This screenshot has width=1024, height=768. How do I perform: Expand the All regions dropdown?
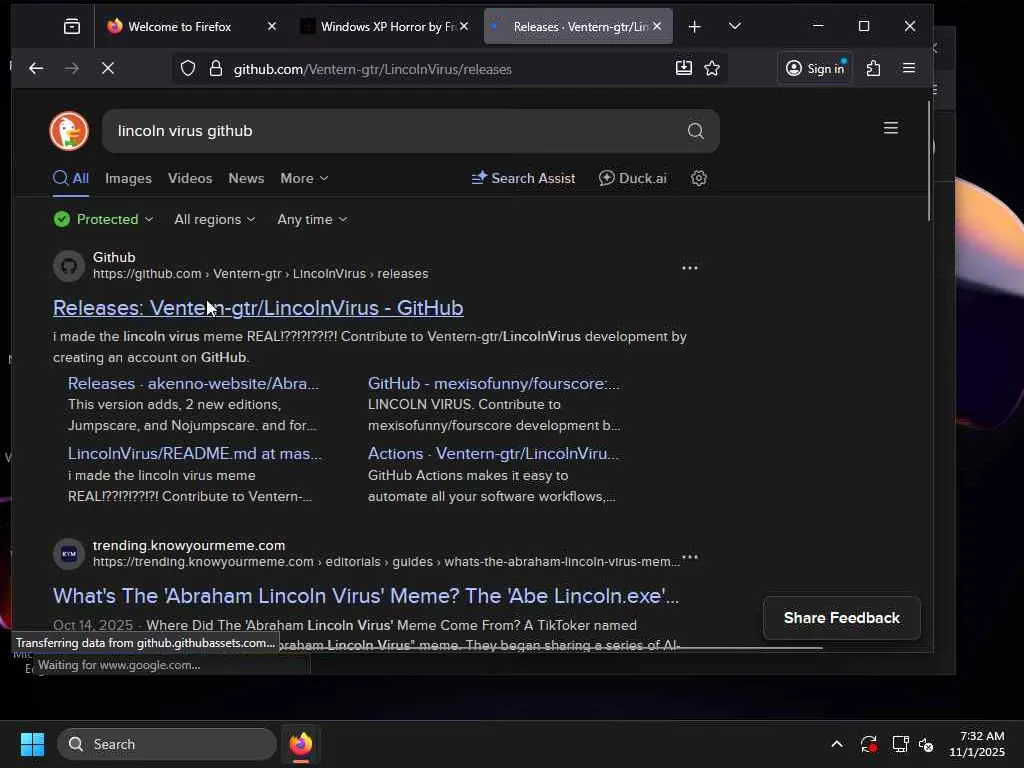[215, 219]
